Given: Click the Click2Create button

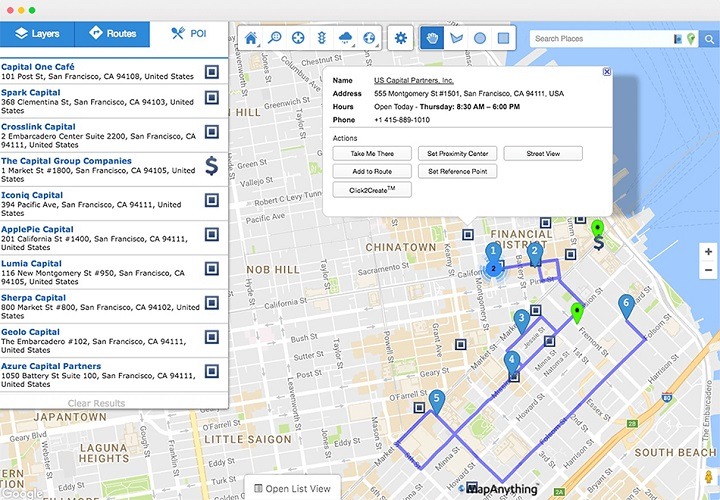Looking at the screenshot, I should coord(372,190).
